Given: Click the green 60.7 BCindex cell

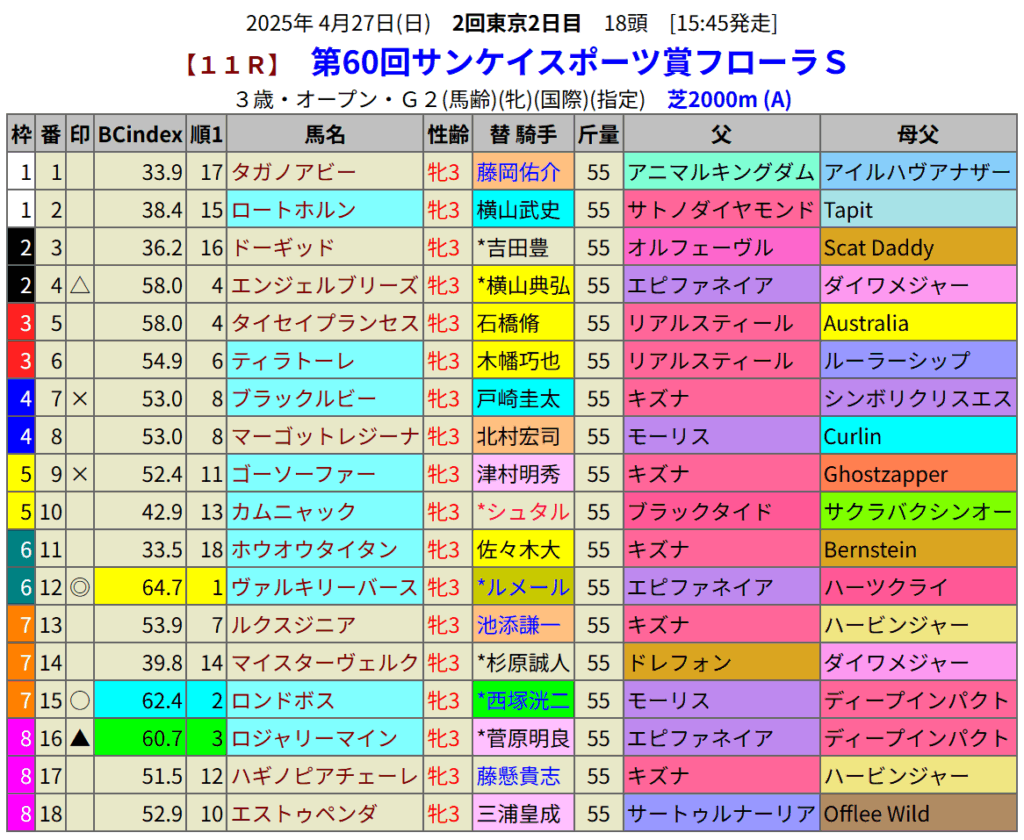Looking at the screenshot, I should click(x=140, y=738).
